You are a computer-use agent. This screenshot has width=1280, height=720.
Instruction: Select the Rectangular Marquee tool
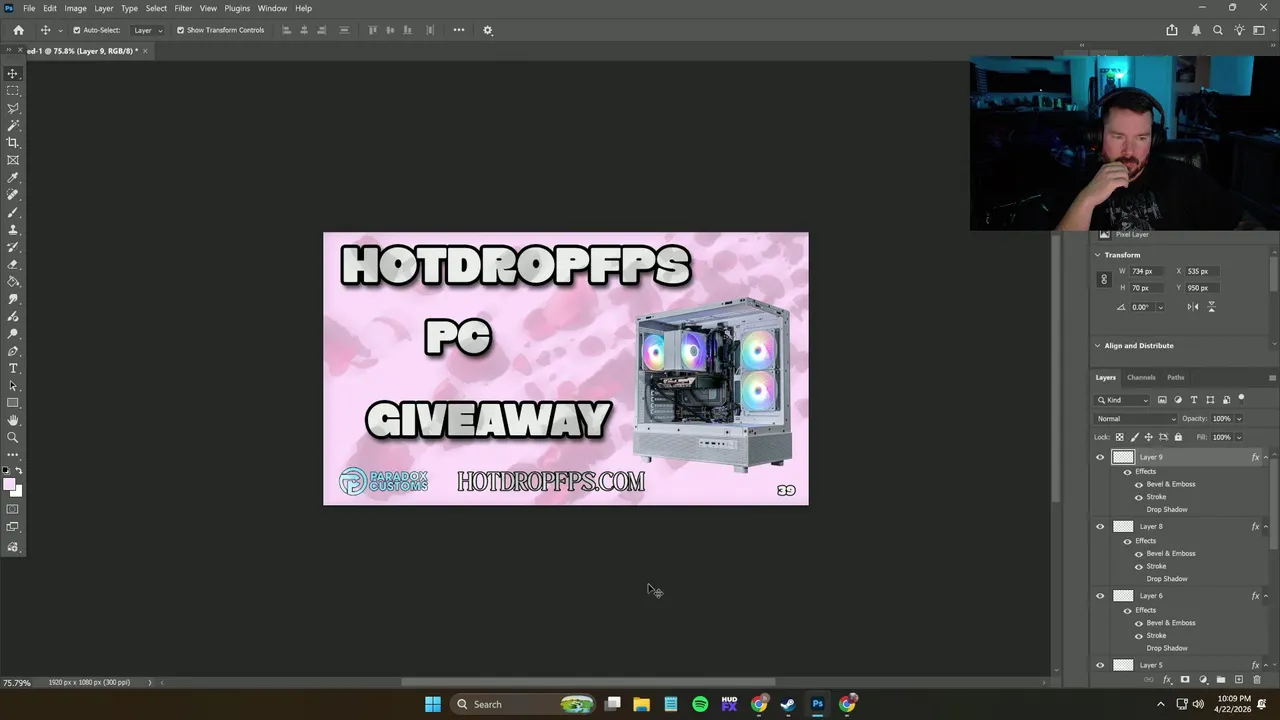click(13, 91)
